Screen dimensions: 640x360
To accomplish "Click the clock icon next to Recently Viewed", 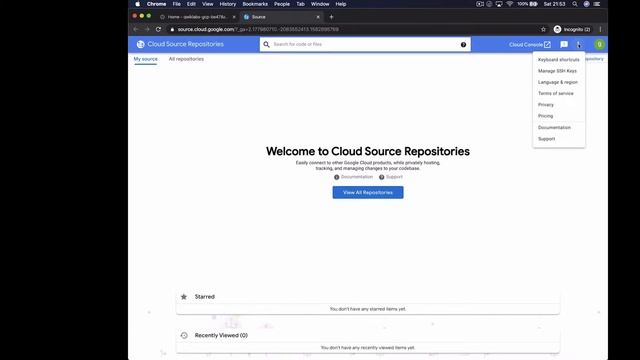I will (x=184, y=335).
